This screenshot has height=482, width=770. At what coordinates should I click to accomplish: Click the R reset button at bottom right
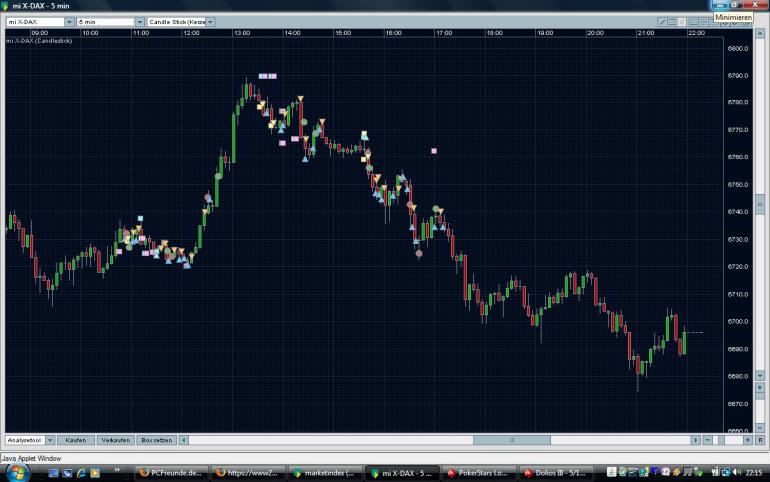pos(760,440)
